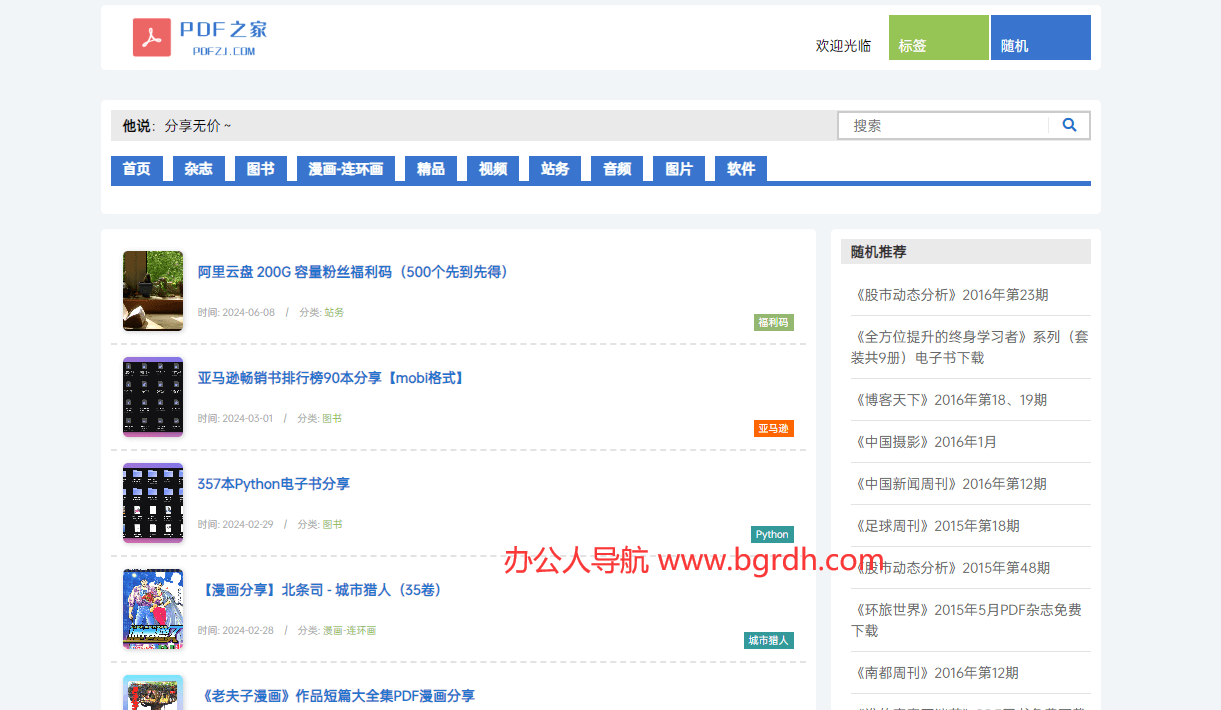Click the 标签 green header button

[938, 38]
